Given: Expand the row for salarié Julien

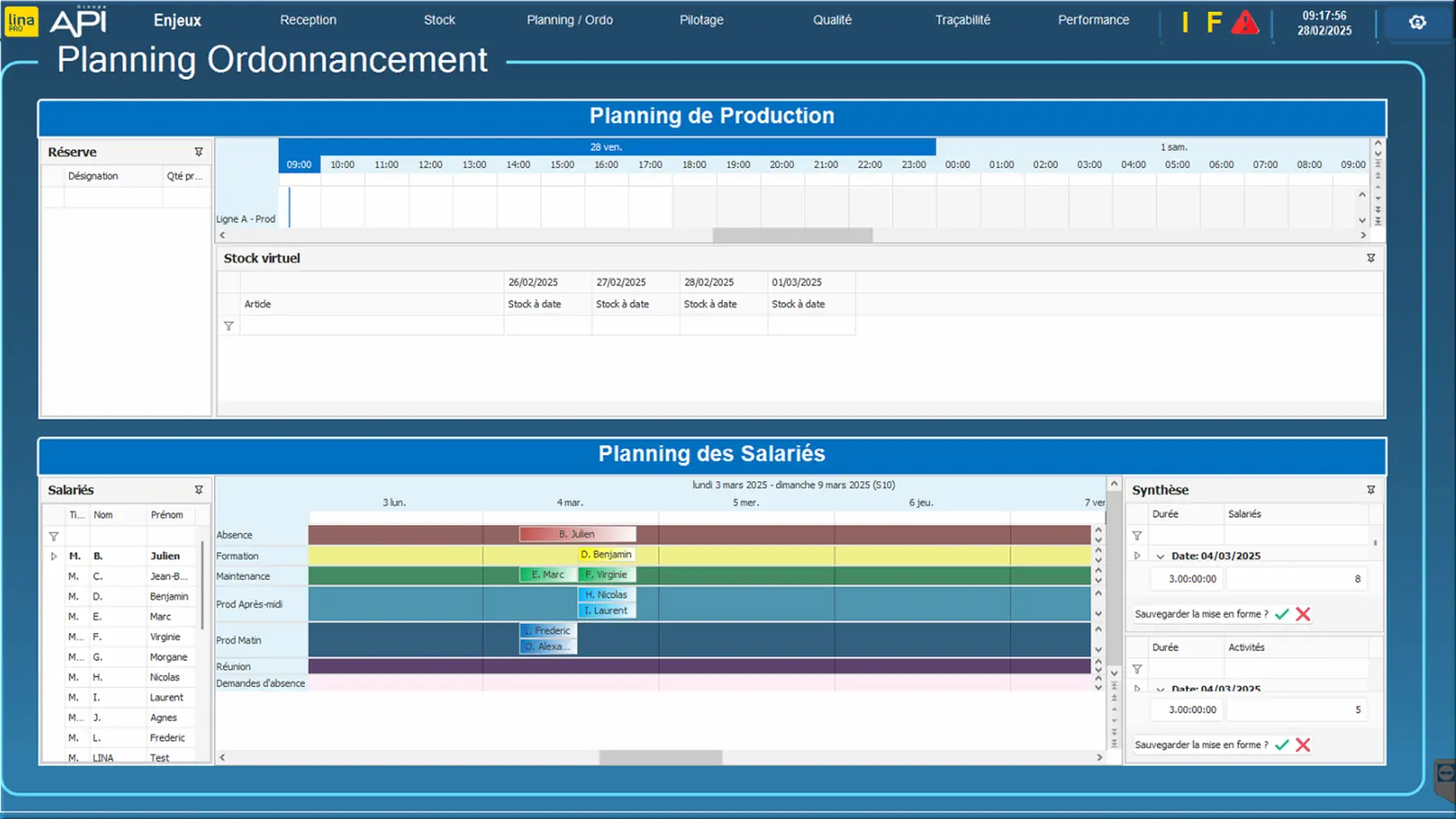Looking at the screenshot, I should tap(54, 556).
